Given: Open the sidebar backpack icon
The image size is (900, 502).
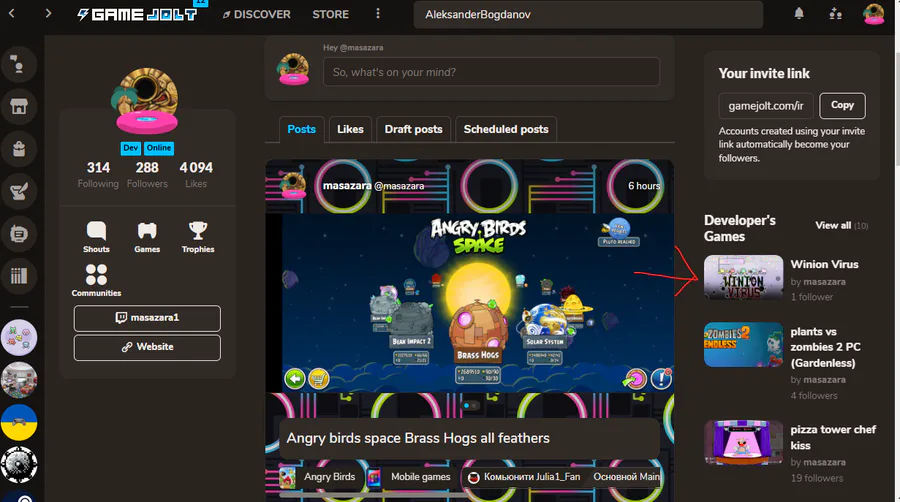Looking at the screenshot, I should 19,149.
